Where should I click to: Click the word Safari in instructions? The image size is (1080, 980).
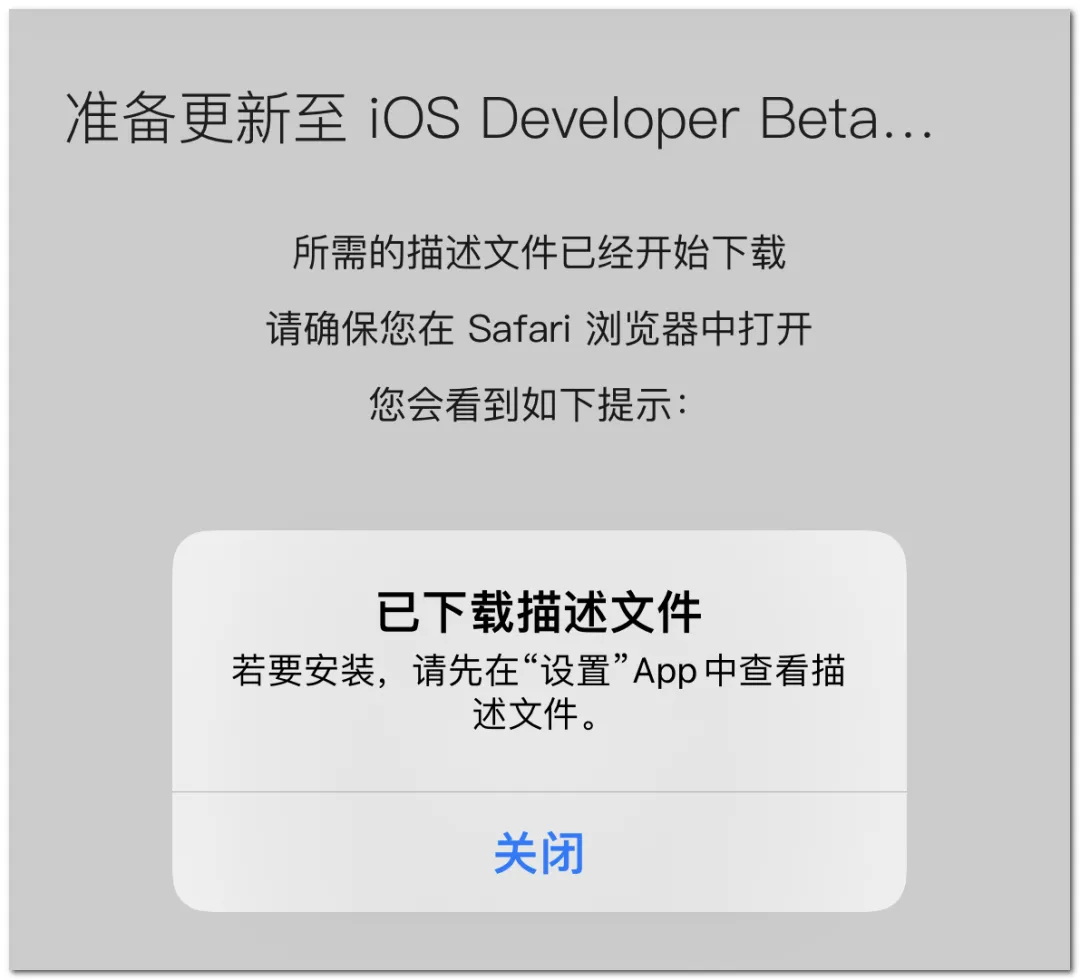pos(519,328)
